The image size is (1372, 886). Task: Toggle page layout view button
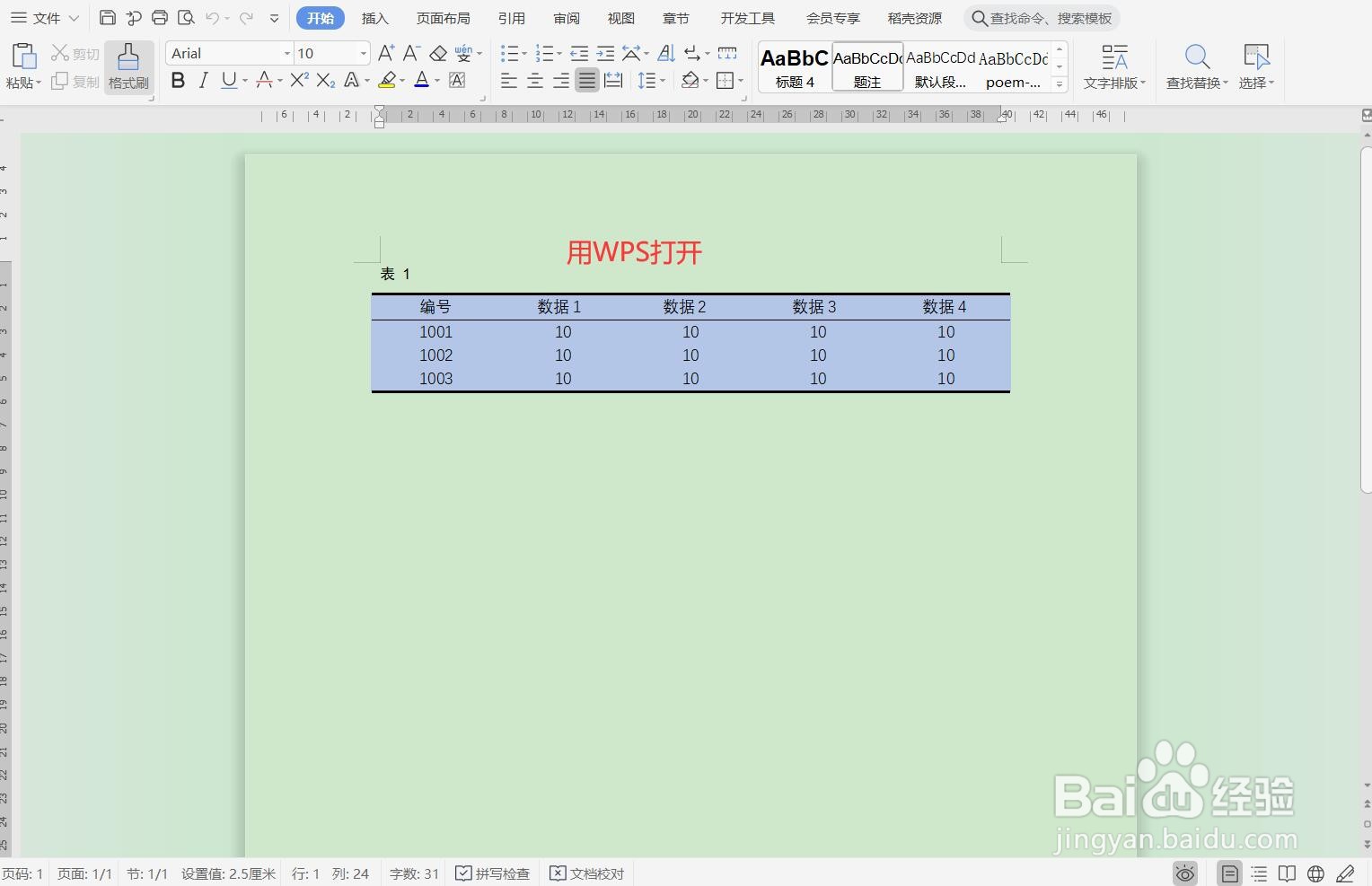point(1230,873)
